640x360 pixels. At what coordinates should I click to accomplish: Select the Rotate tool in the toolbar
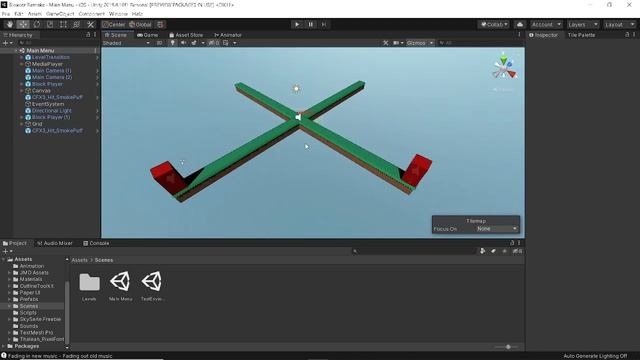click(x=37, y=24)
